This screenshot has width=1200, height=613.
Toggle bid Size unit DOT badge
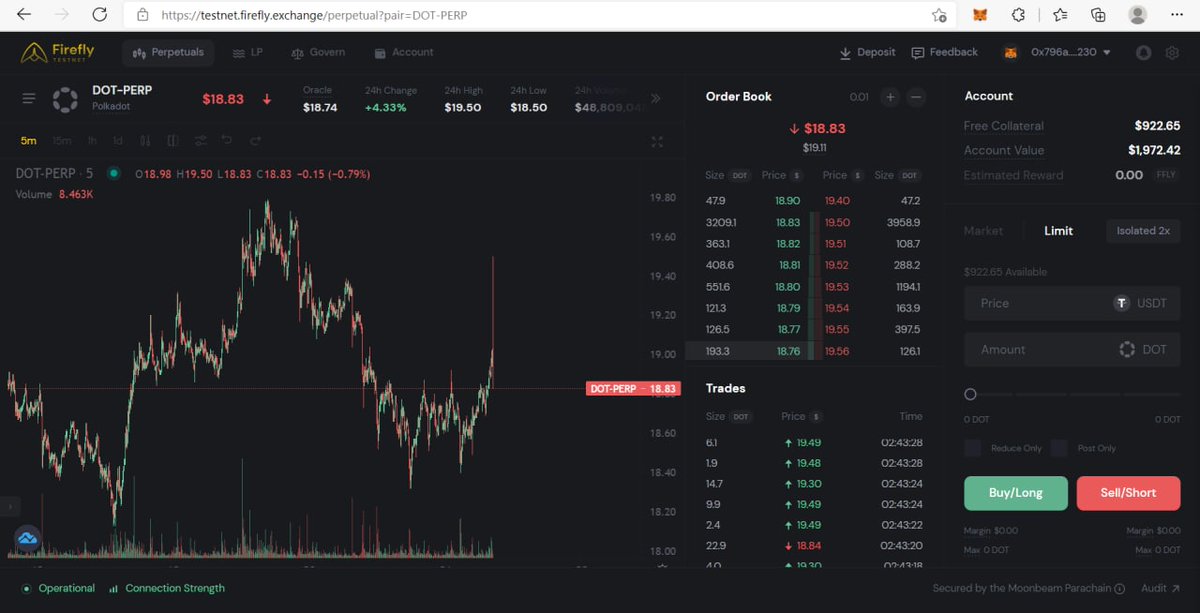741,175
